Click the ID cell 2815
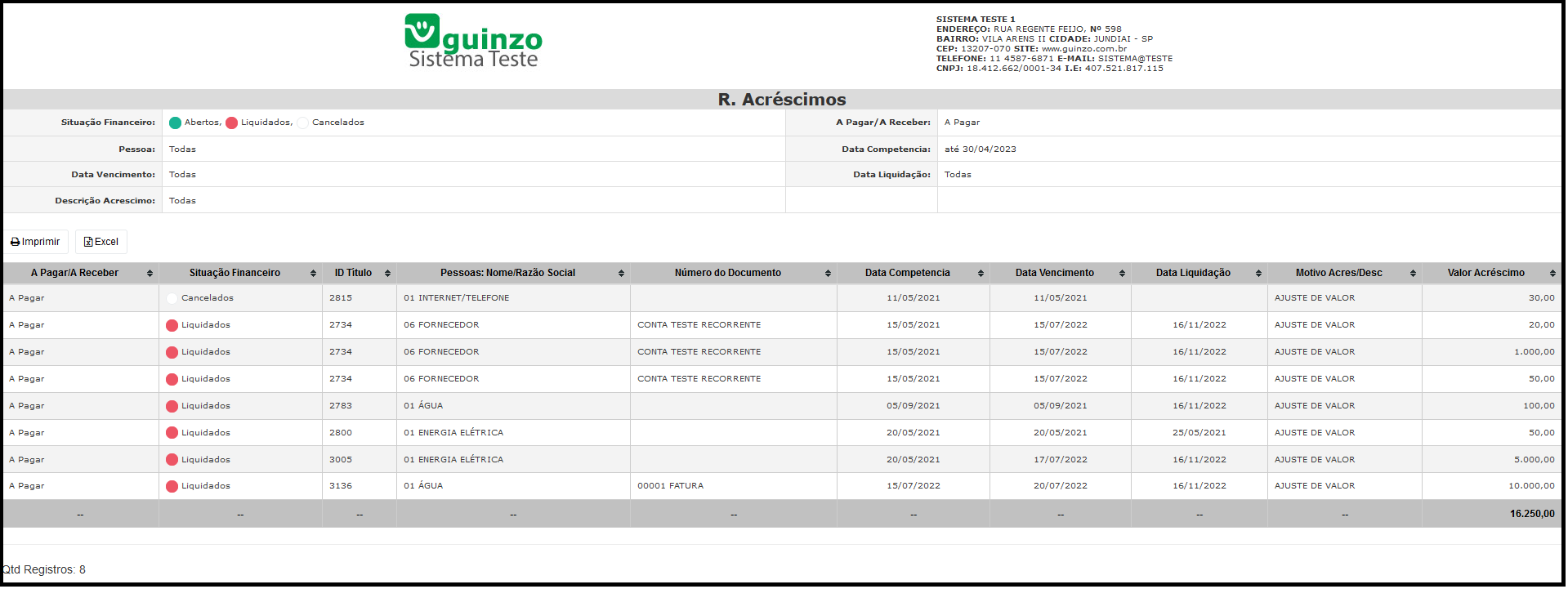Screen dimensions: 1568x589 point(360,299)
